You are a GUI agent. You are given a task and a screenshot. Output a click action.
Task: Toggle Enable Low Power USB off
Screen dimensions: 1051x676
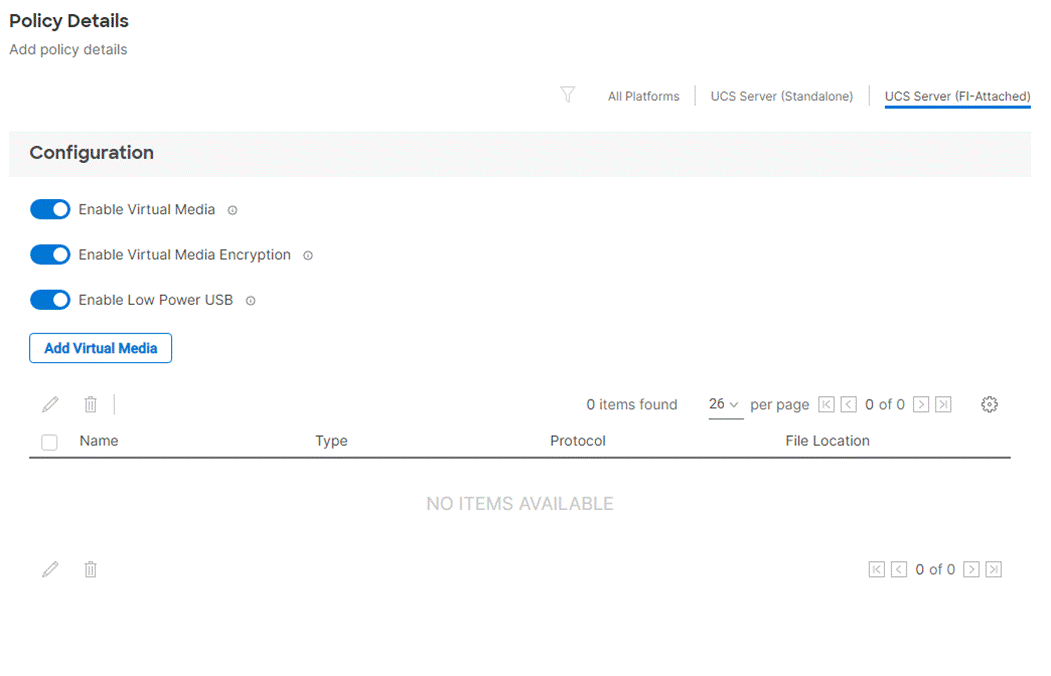(50, 299)
